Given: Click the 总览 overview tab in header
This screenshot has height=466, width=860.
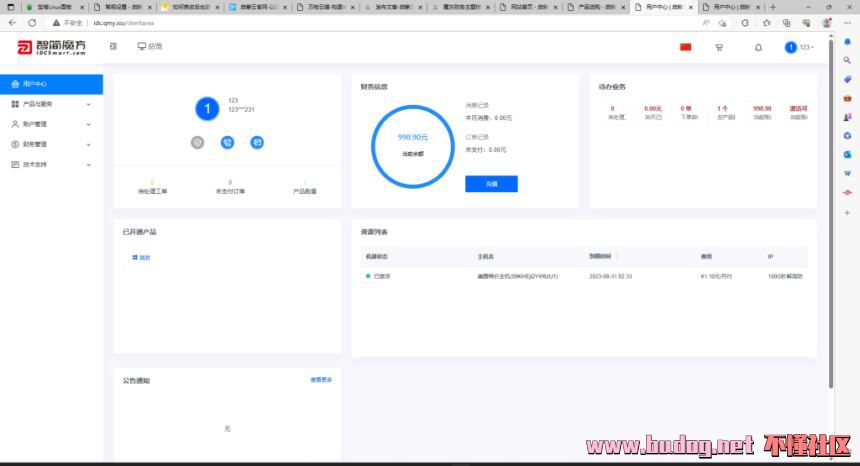Looking at the screenshot, I should click(150, 46).
